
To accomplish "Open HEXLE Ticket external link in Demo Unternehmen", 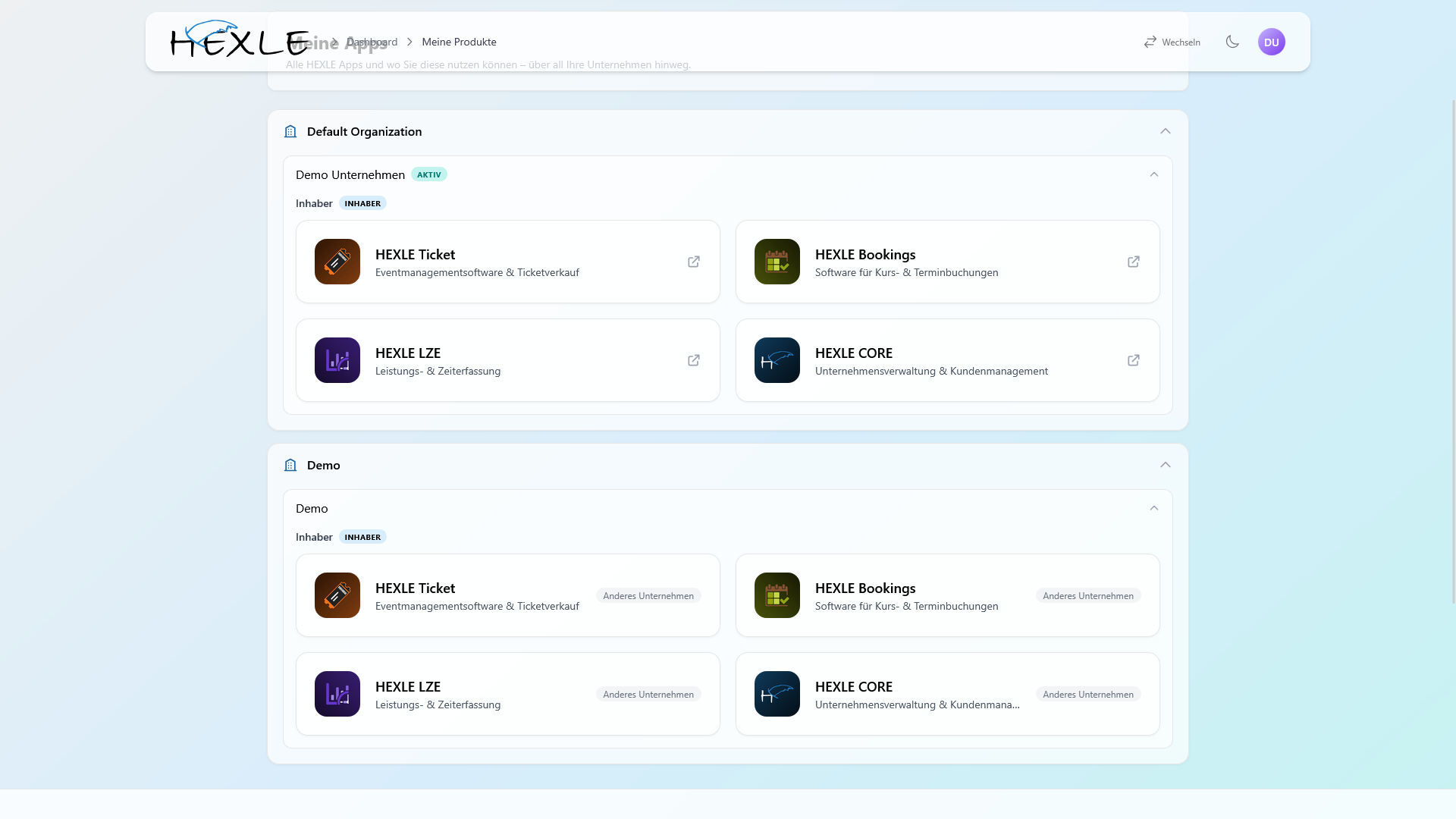I will click(x=694, y=262).
